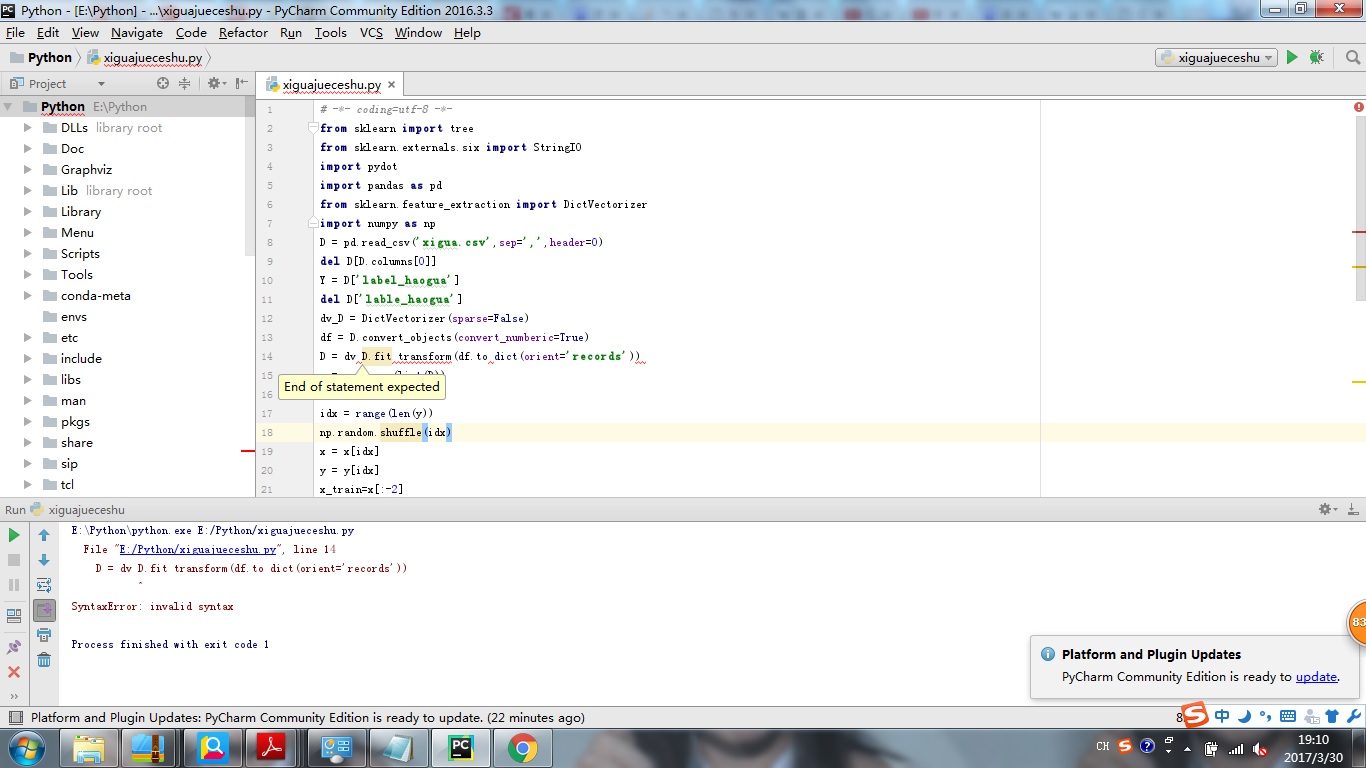Open Chrome from the taskbar
Viewport: 1366px width, 768px height.
pyautogui.click(x=522, y=747)
